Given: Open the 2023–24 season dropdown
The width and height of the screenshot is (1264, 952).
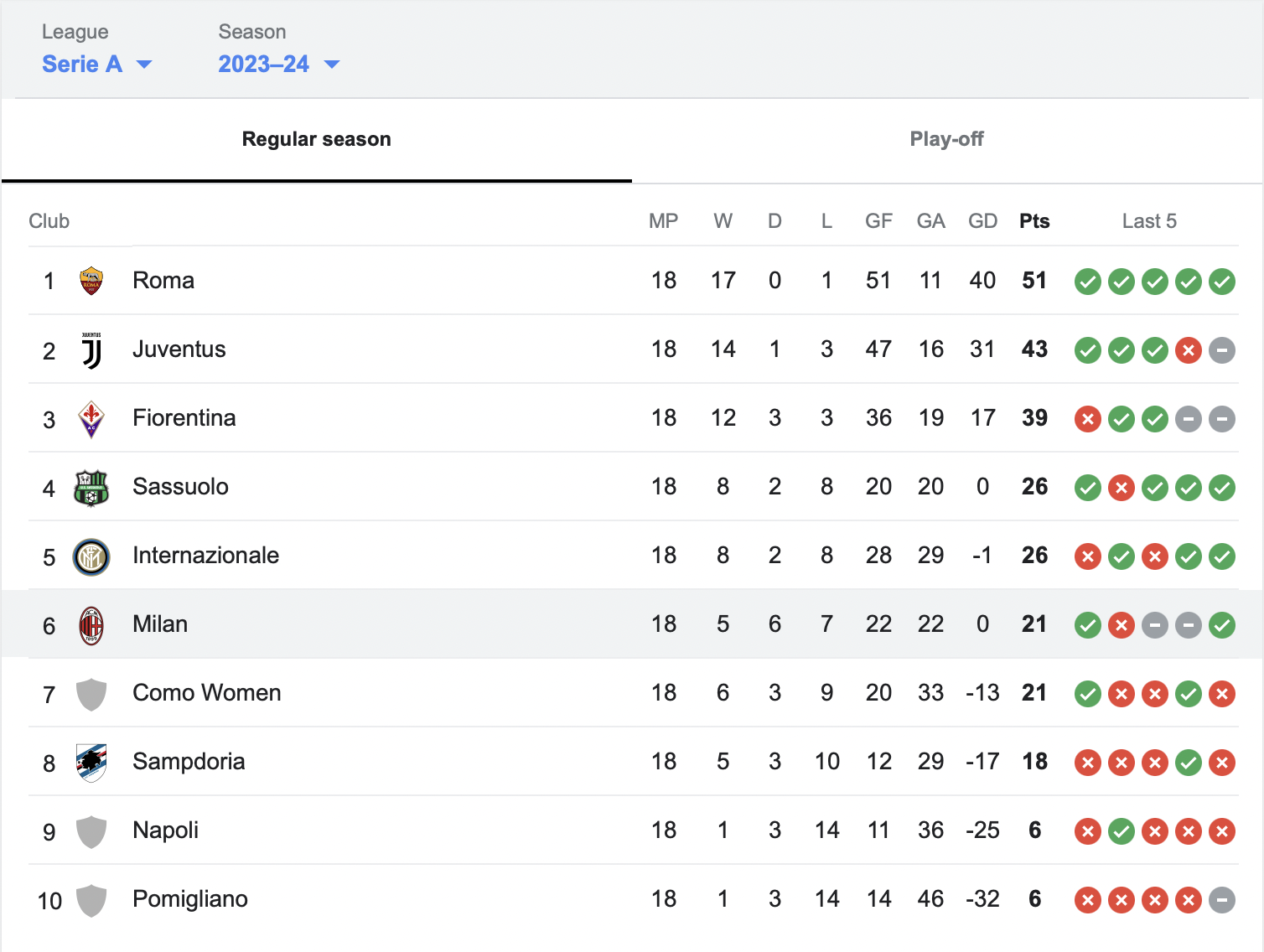Looking at the screenshot, I should click(x=279, y=64).
